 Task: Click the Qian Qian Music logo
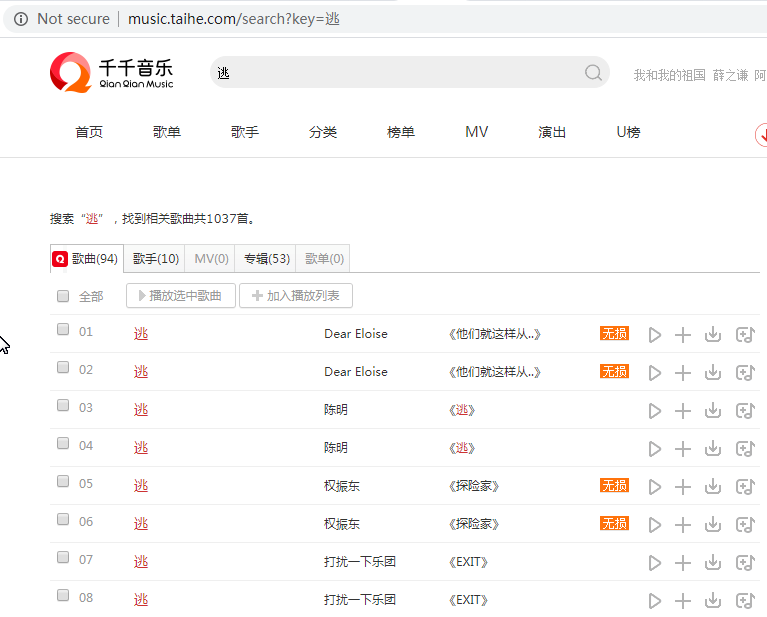tap(111, 73)
